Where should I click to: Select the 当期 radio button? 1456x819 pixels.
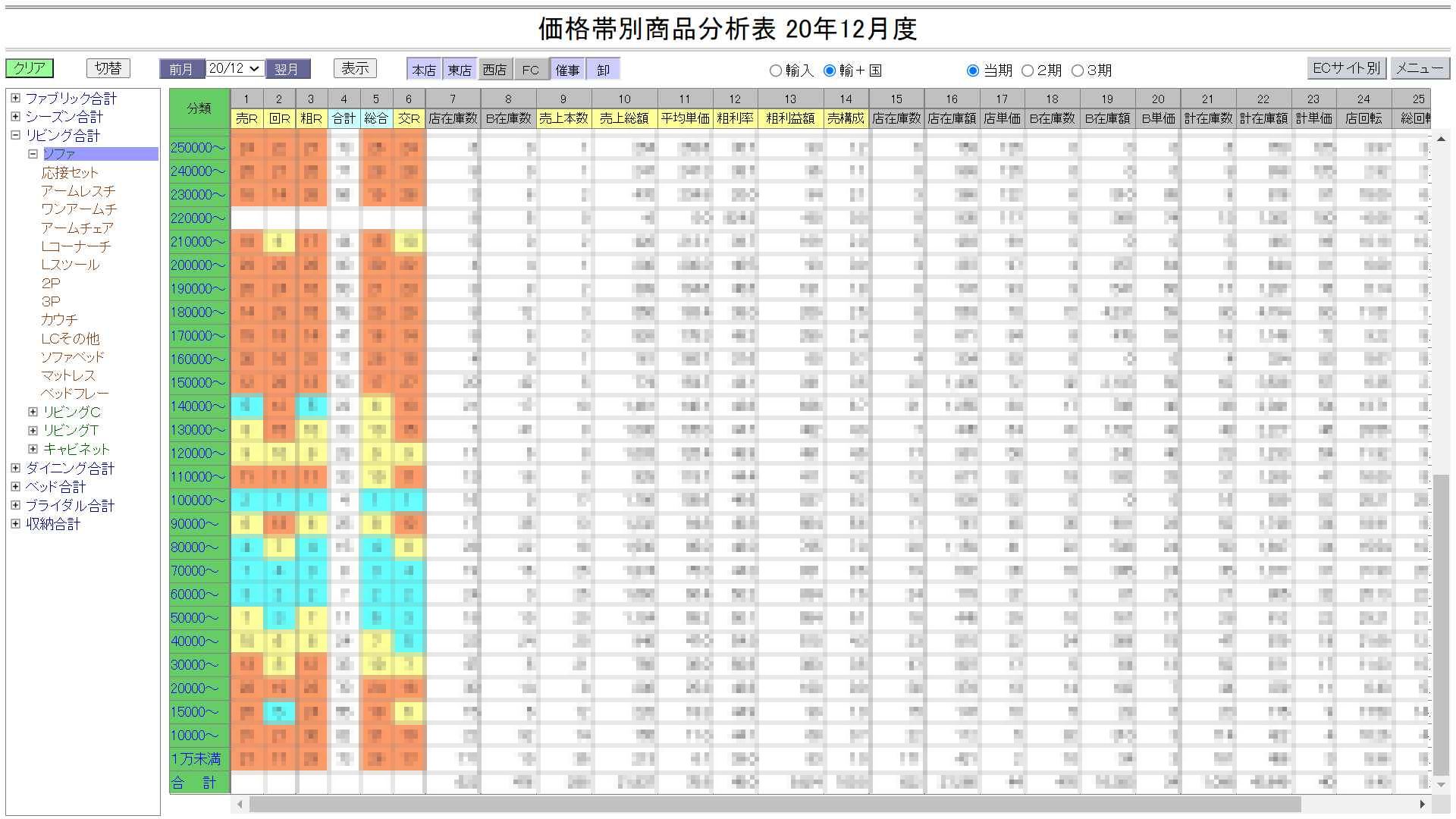973,71
